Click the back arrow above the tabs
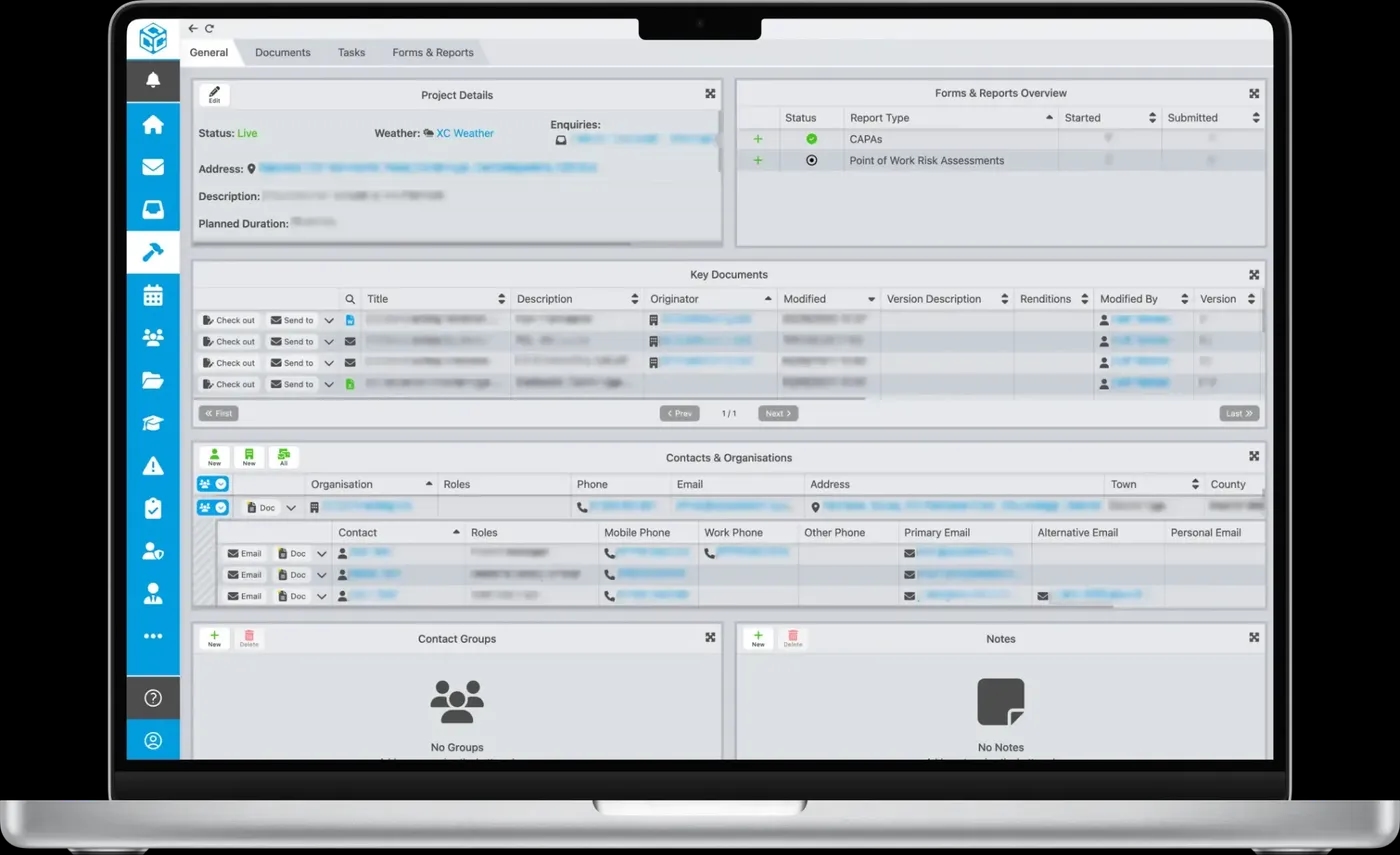Image resolution: width=1400 pixels, height=855 pixels. pyautogui.click(x=193, y=29)
